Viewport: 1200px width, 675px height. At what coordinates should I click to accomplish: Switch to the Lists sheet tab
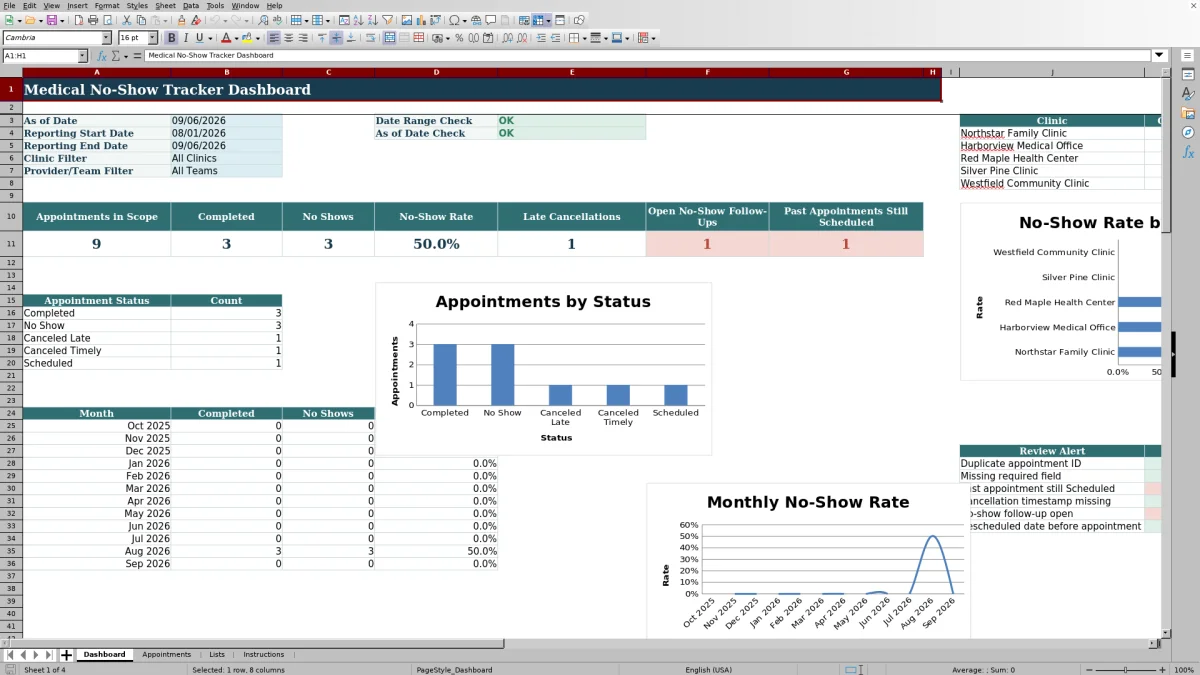click(x=217, y=655)
